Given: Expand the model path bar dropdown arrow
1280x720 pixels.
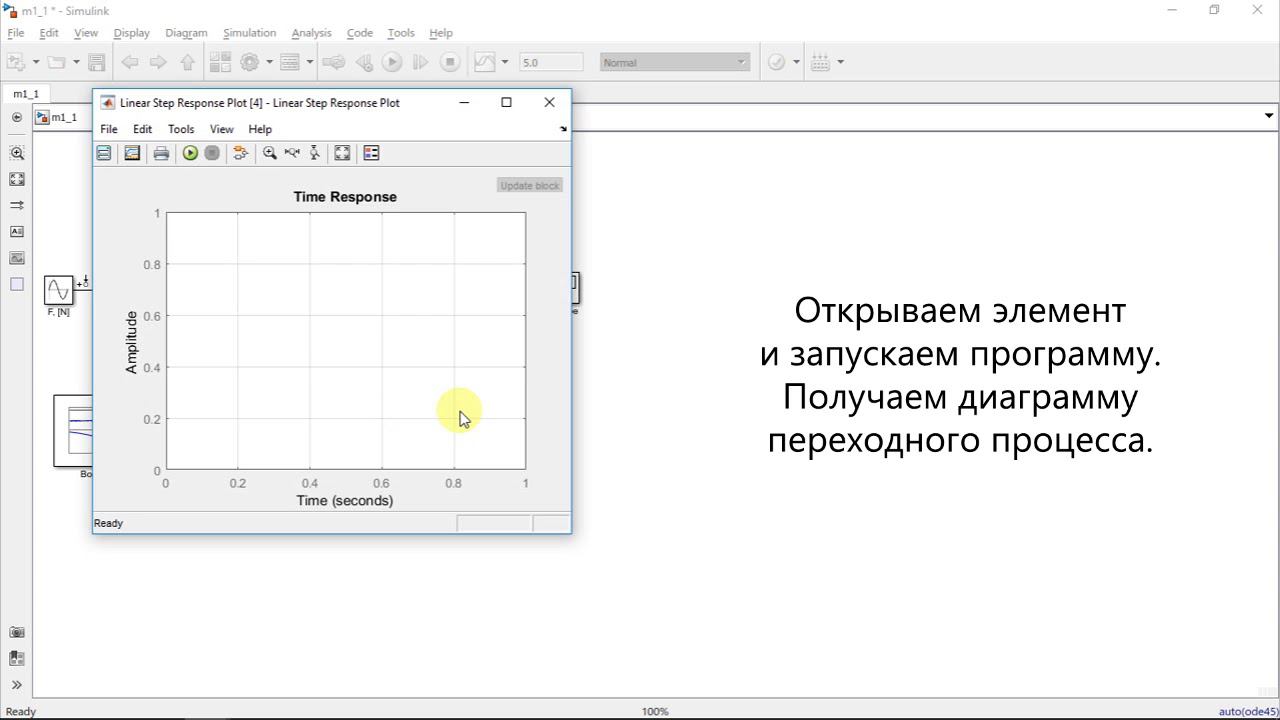Looking at the screenshot, I should [x=1267, y=117].
